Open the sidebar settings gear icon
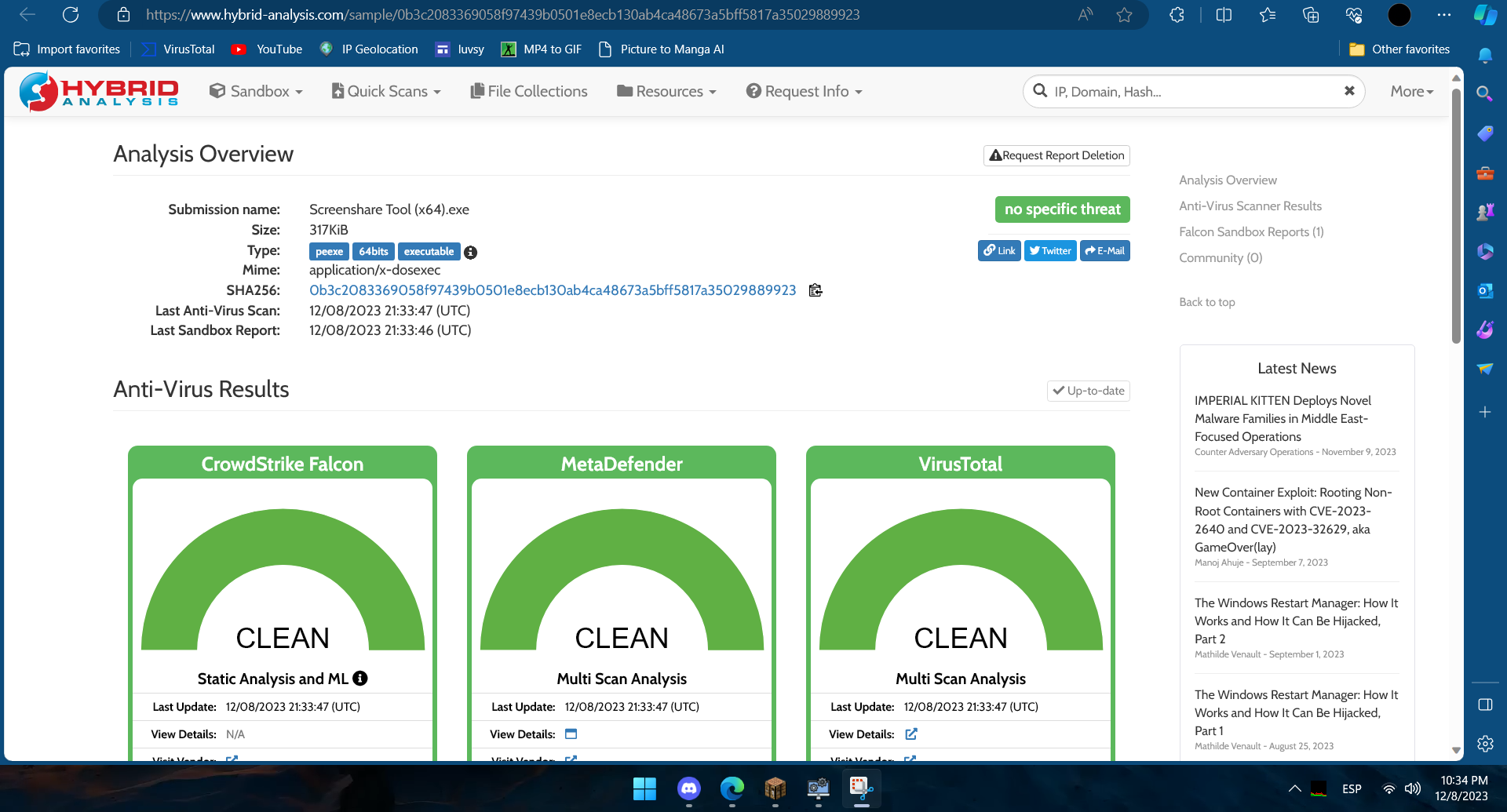Viewport: 1507px width, 812px height. [1485, 744]
